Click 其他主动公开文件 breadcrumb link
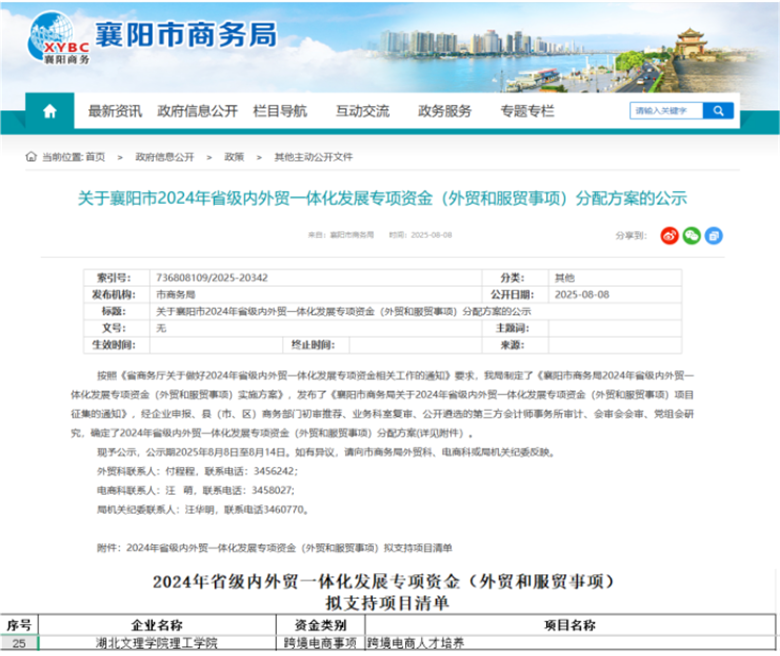This screenshot has height=656, width=780. [x=314, y=158]
